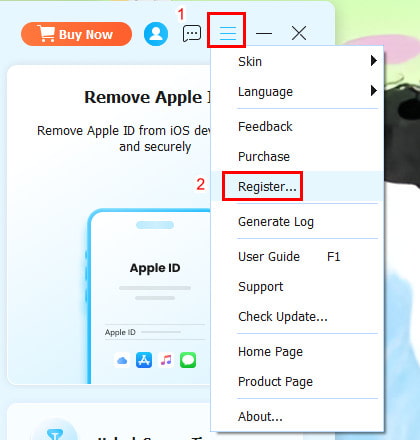The image size is (420, 440).
Task: Toggle the hamburger menu icon
Action: 228,33
